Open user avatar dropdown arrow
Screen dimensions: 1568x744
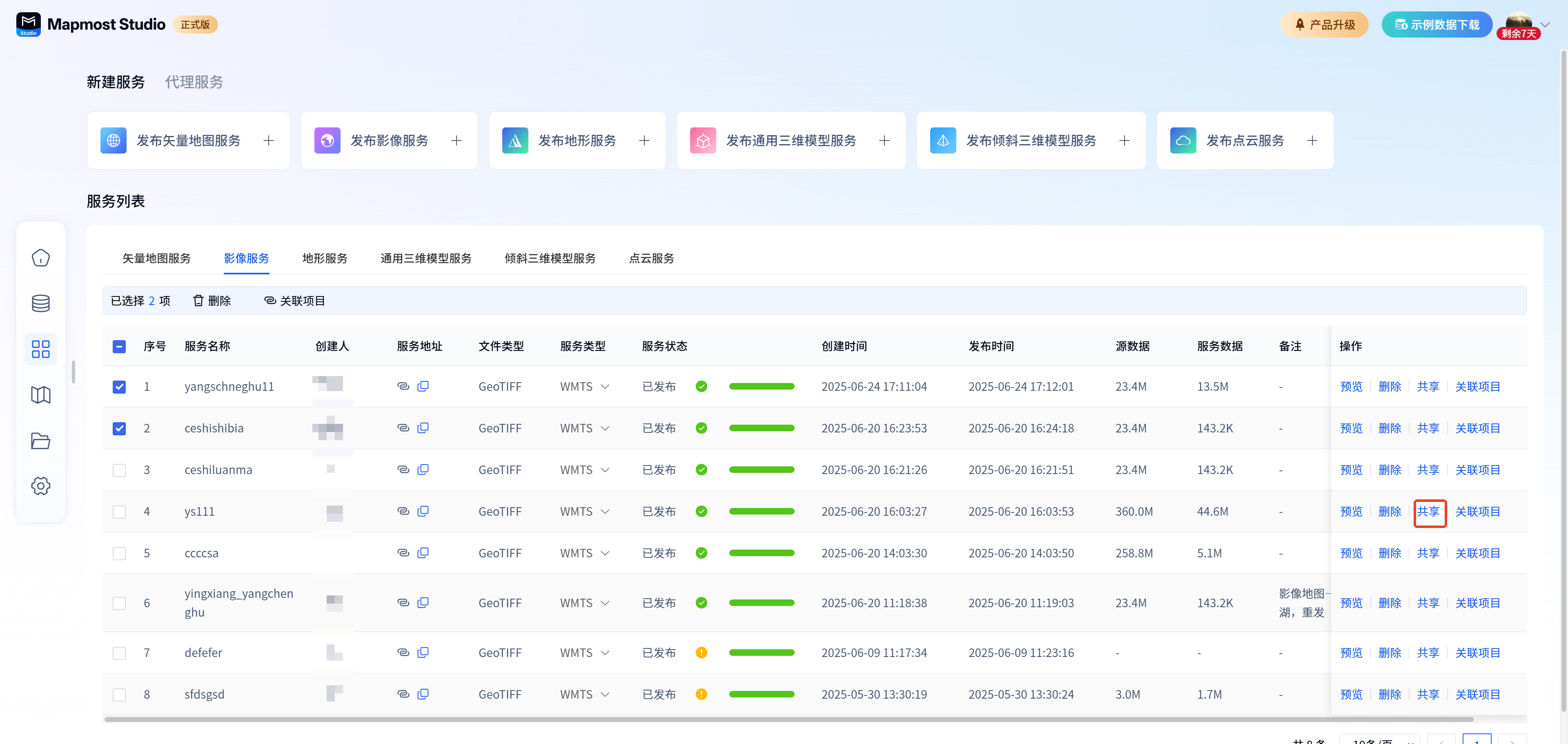click(1545, 25)
